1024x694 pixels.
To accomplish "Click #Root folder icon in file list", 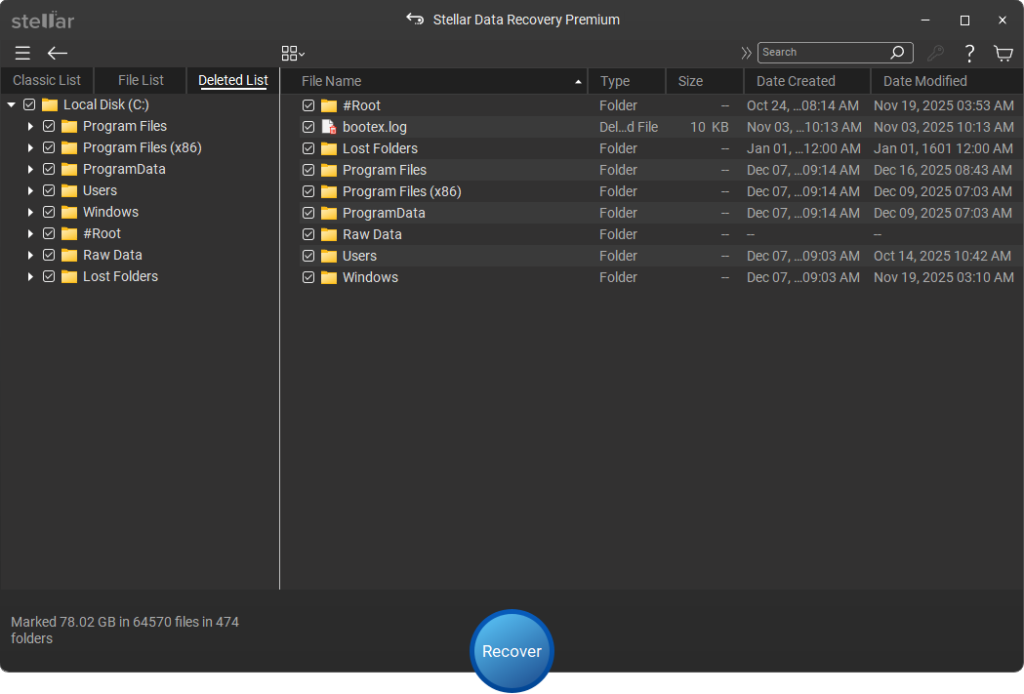I will (x=329, y=106).
